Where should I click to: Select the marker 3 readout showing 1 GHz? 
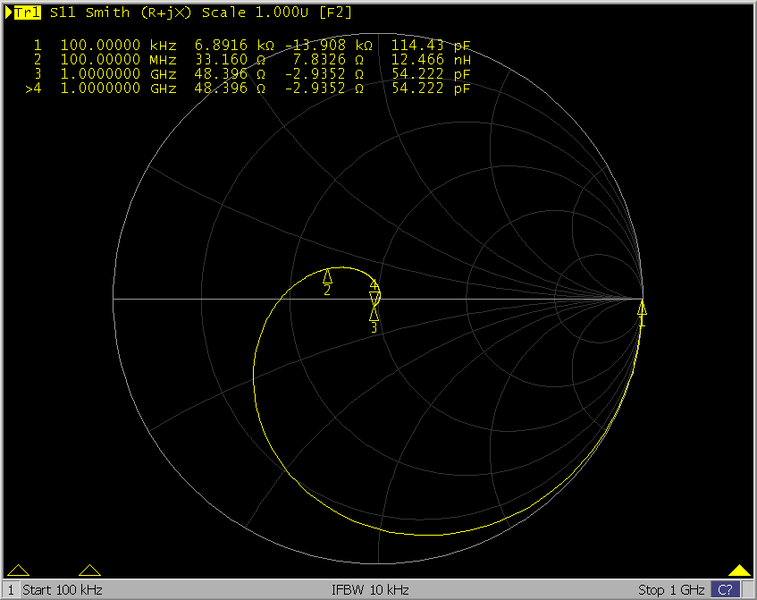point(252,74)
